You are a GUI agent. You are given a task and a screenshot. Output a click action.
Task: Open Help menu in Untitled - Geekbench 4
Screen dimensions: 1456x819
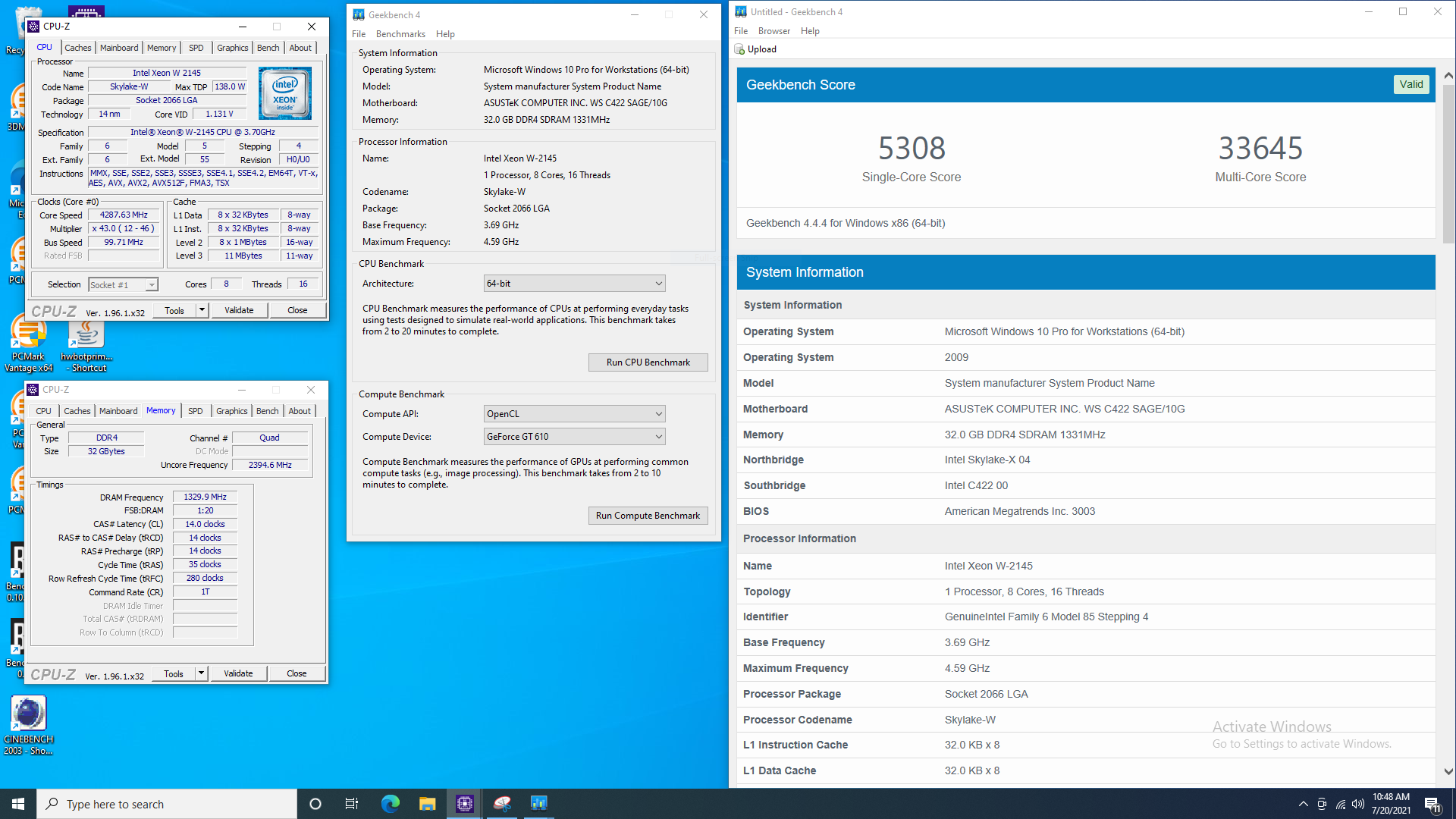pyautogui.click(x=810, y=31)
